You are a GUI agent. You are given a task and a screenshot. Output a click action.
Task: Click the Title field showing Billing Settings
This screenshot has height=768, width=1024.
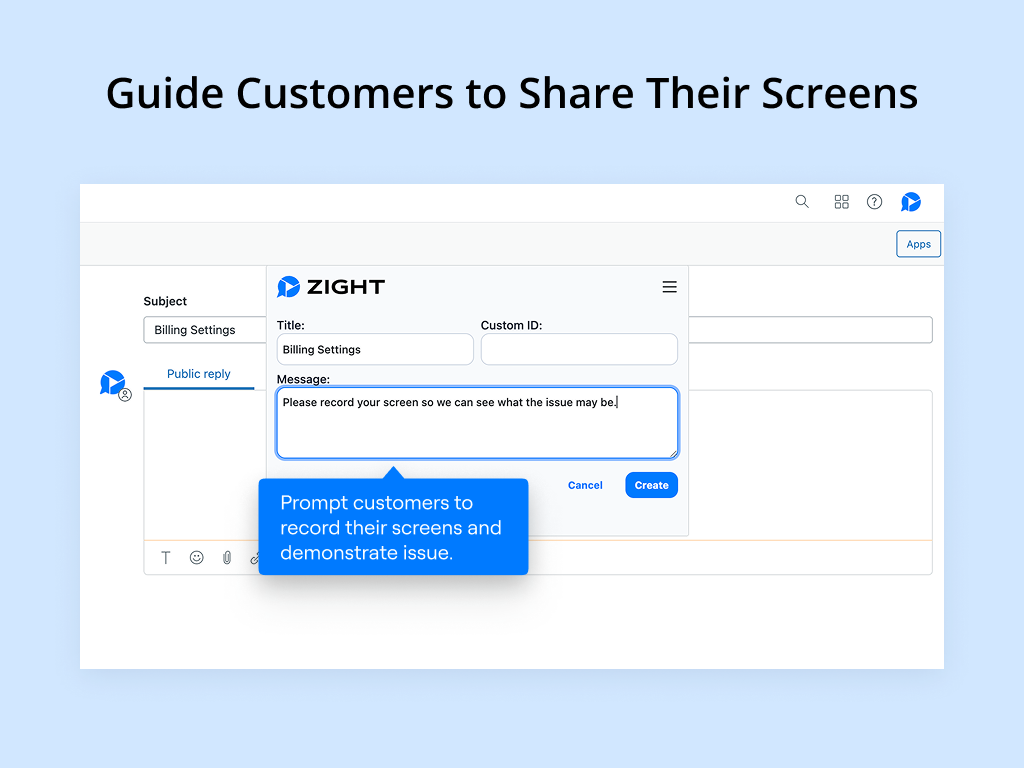click(374, 349)
